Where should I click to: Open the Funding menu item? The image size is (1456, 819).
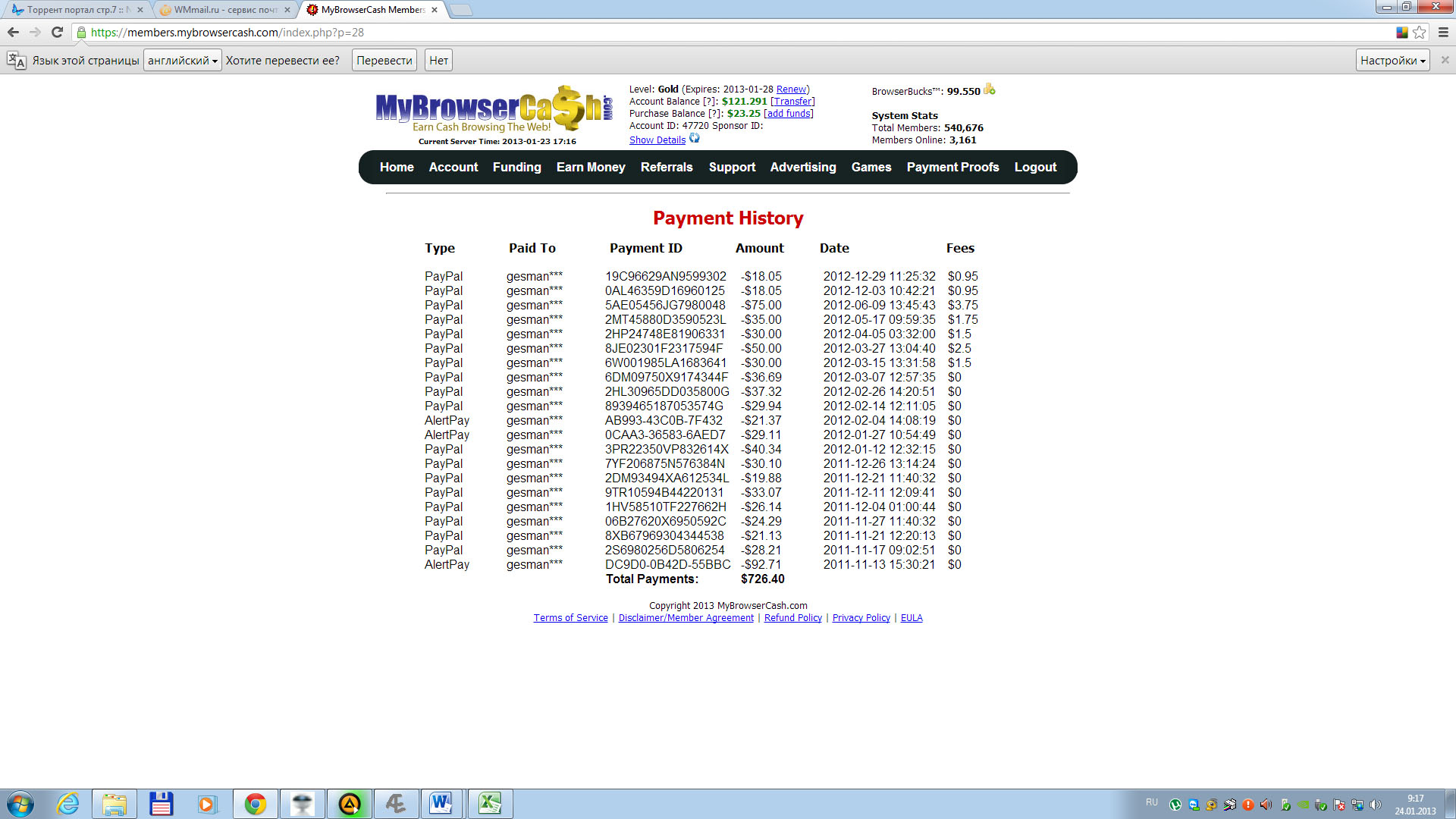[x=517, y=167]
